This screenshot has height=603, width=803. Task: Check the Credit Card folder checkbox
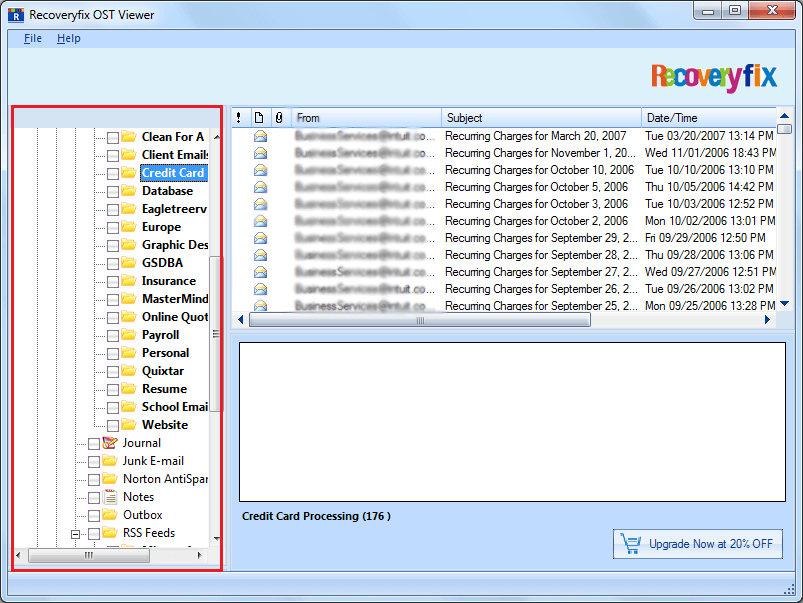(113, 173)
